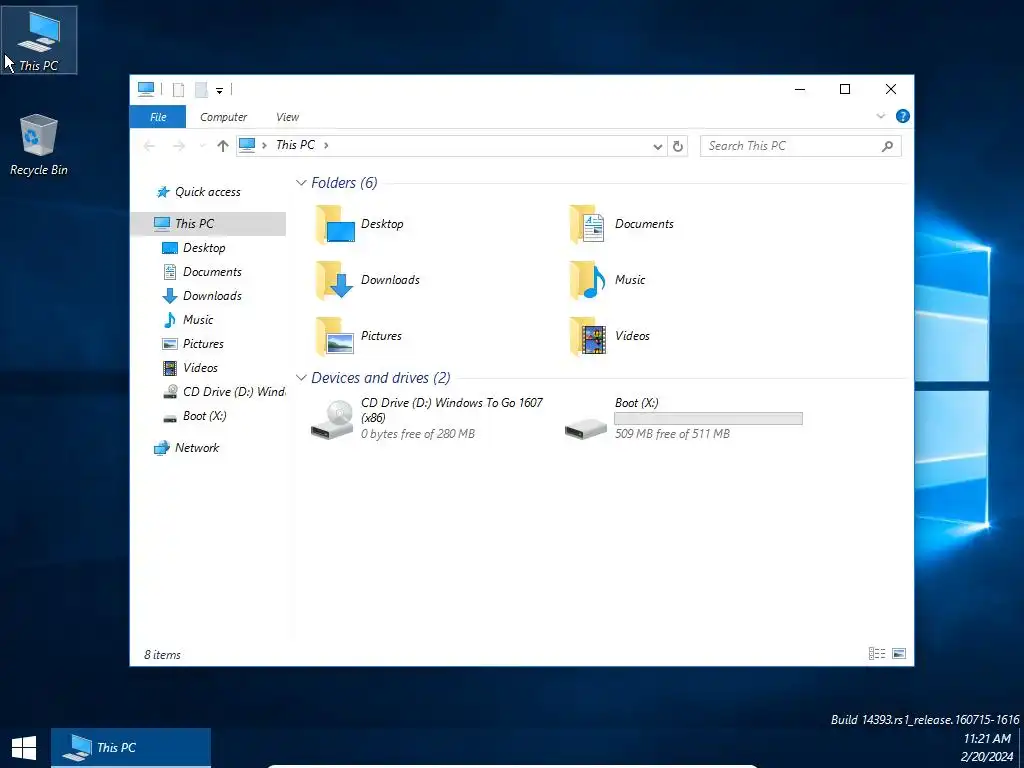Minimize the This PC window
This screenshot has width=1024, height=768.
click(x=800, y=89)
